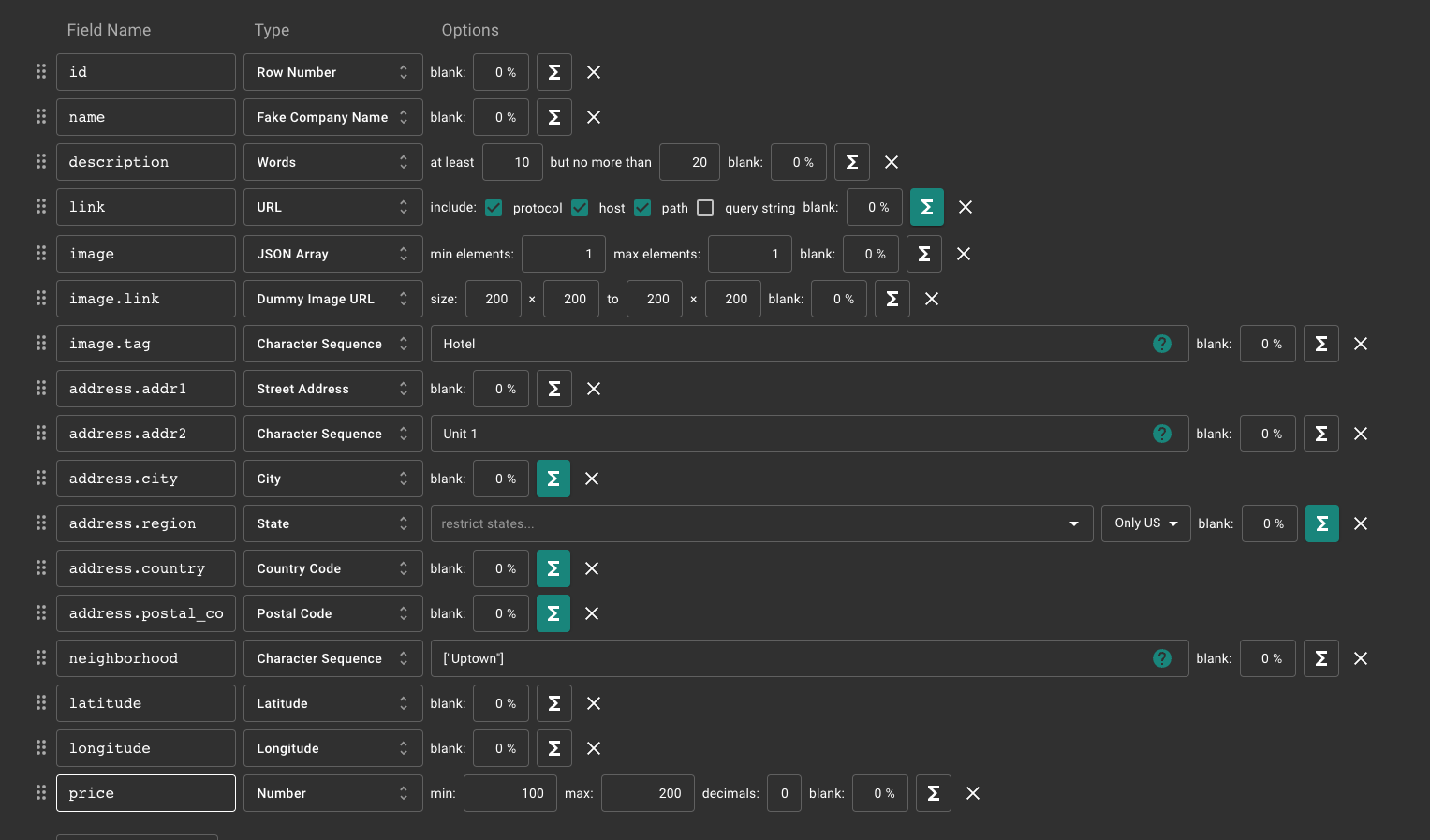1430x840 pixels.
Task: Click the Options column header
Action: tap(470, 30)
